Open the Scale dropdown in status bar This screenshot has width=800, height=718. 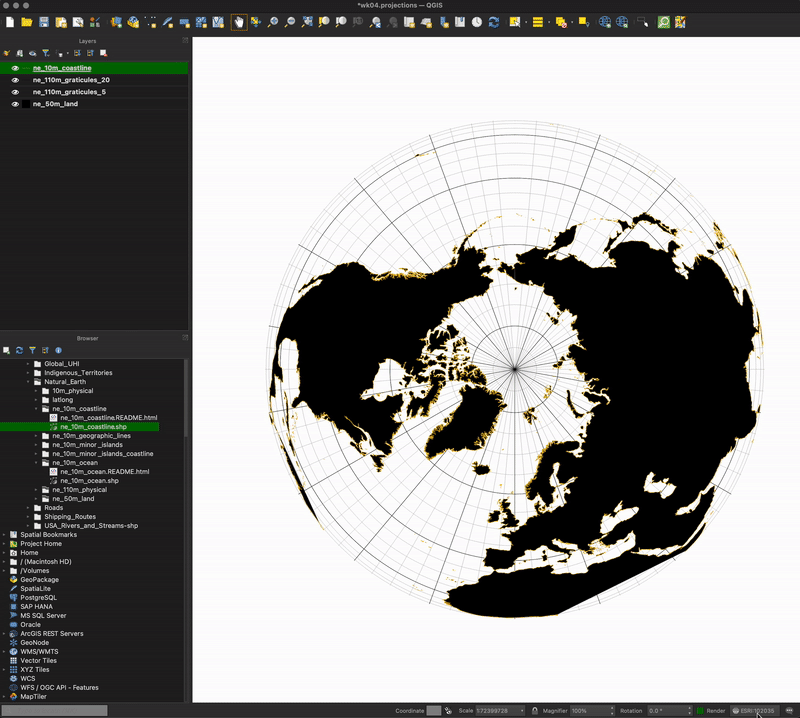tap(524, 710)
